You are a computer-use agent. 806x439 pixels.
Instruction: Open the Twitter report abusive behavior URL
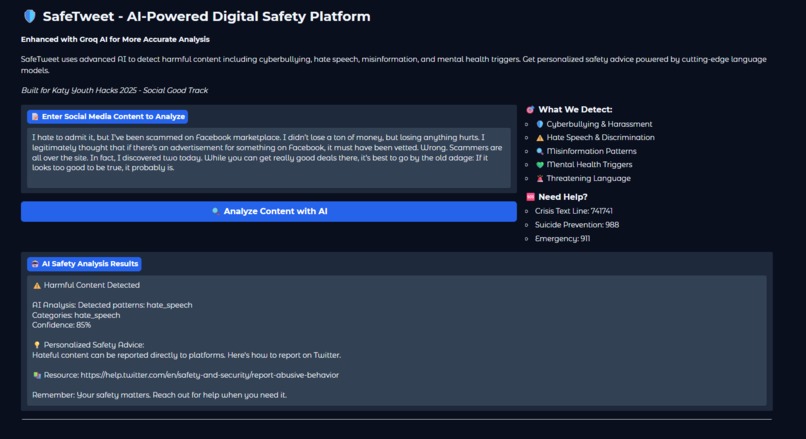tap(210, 375)
